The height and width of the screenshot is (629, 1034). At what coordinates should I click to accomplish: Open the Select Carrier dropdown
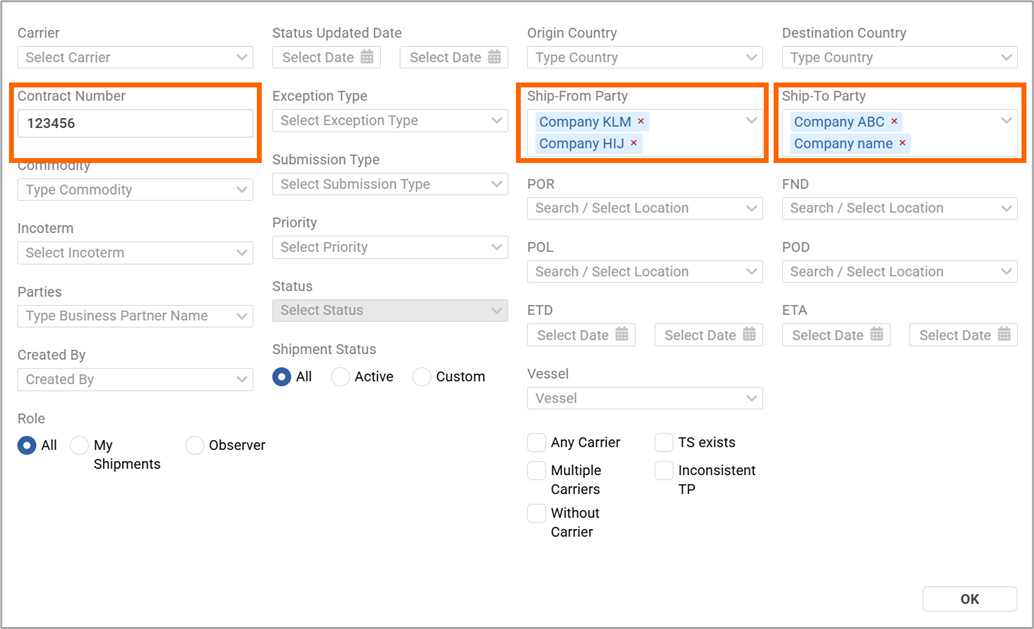pos(135,57)
